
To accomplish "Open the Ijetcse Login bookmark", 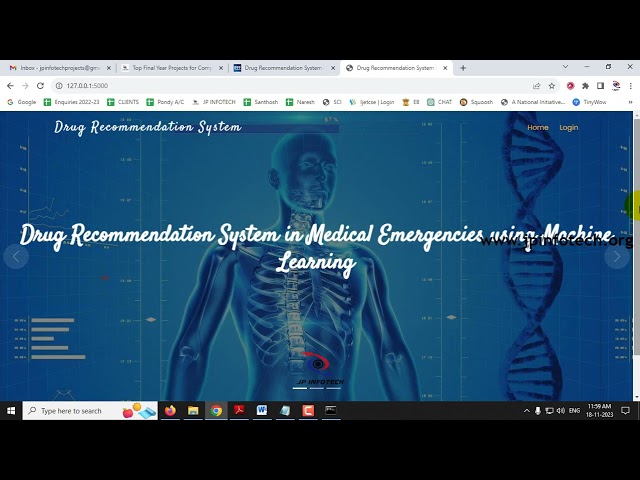I will [372, 102].
